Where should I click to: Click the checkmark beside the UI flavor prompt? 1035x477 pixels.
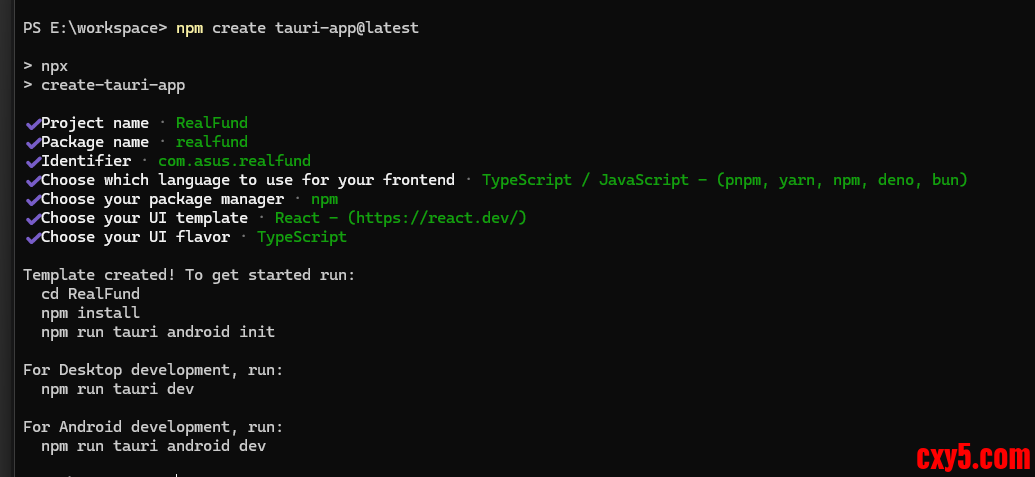[x=32, y=237]
